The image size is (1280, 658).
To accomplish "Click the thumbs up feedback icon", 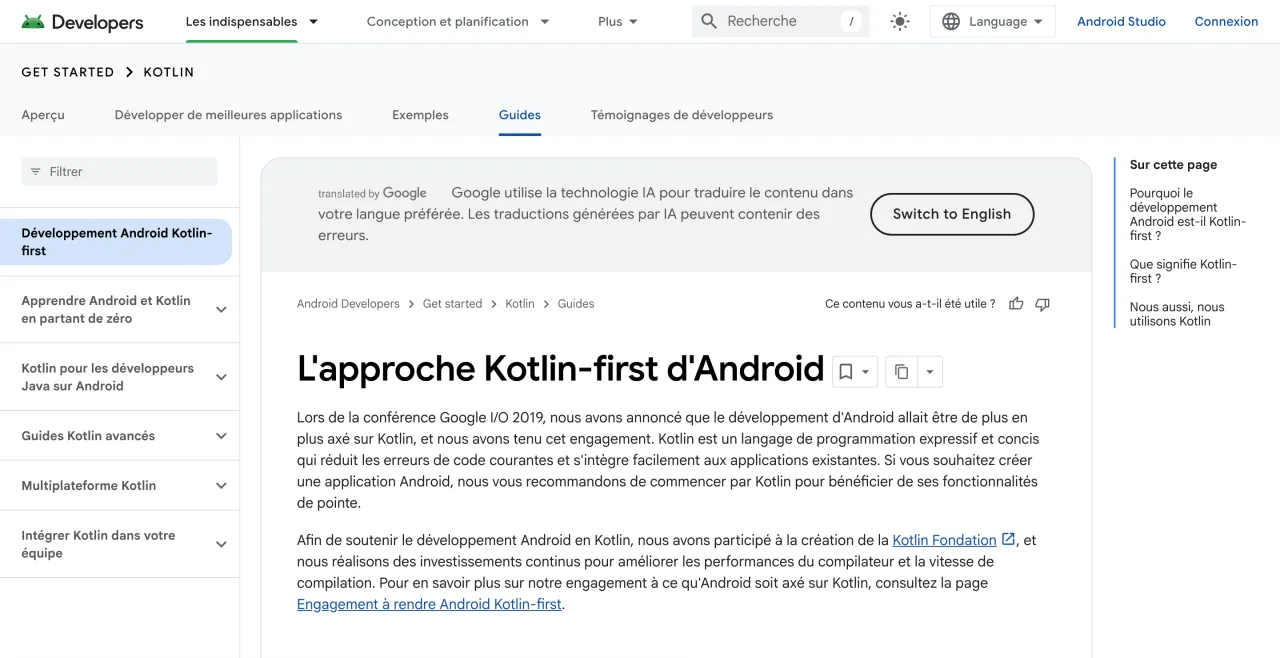I will [x=1016, y=304].
